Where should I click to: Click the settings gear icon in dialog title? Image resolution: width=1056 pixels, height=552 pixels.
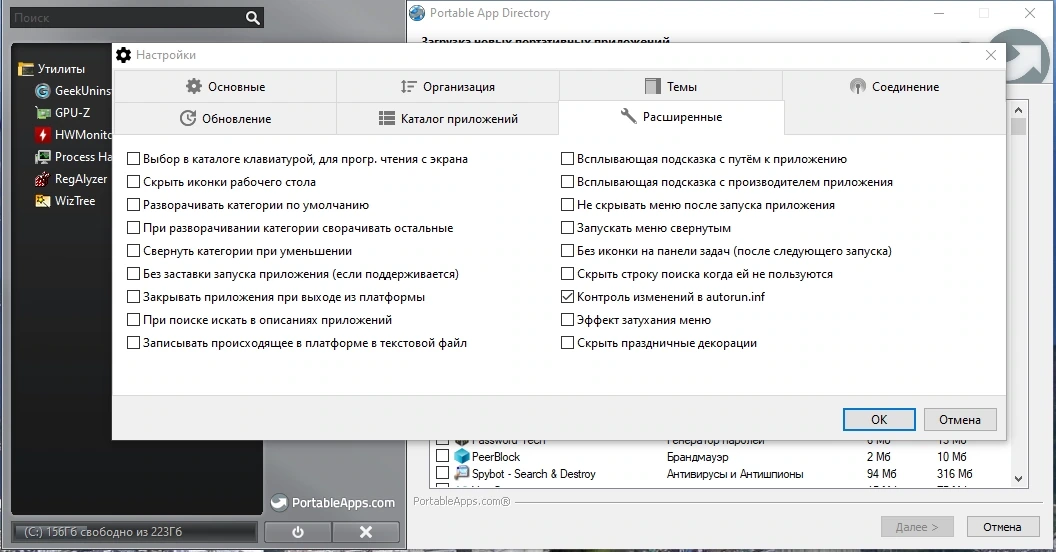[123, 55]
